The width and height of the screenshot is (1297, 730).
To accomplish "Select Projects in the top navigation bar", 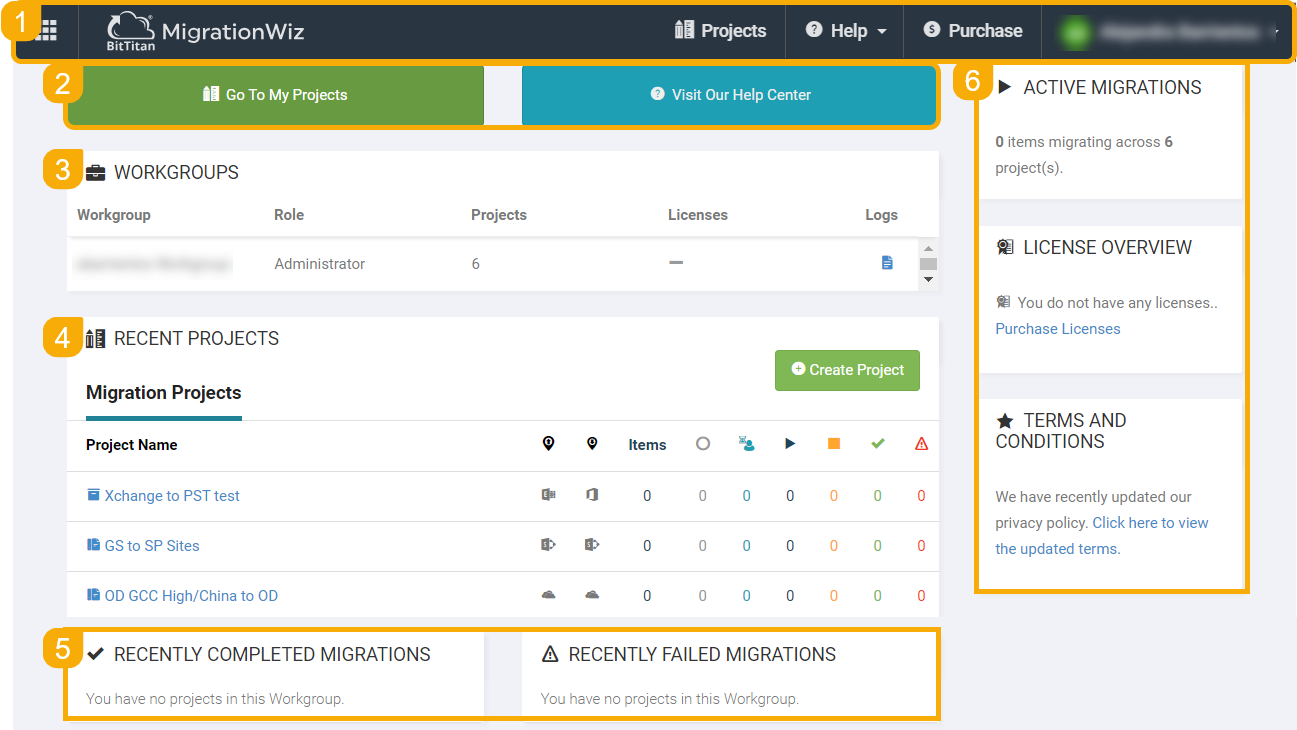I will click(x=721, y=30).
